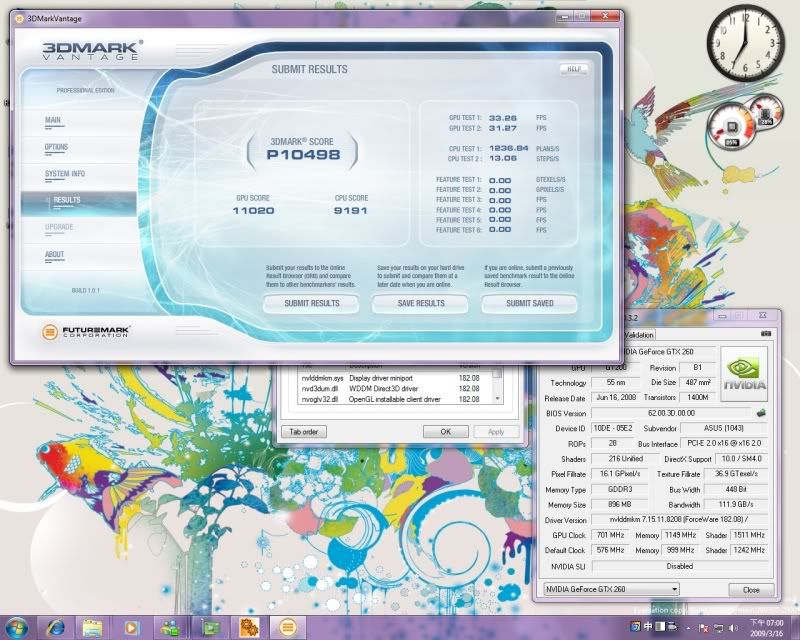
Task: Switch to the GPU-Z taskbar window
Action: [210, 627]
